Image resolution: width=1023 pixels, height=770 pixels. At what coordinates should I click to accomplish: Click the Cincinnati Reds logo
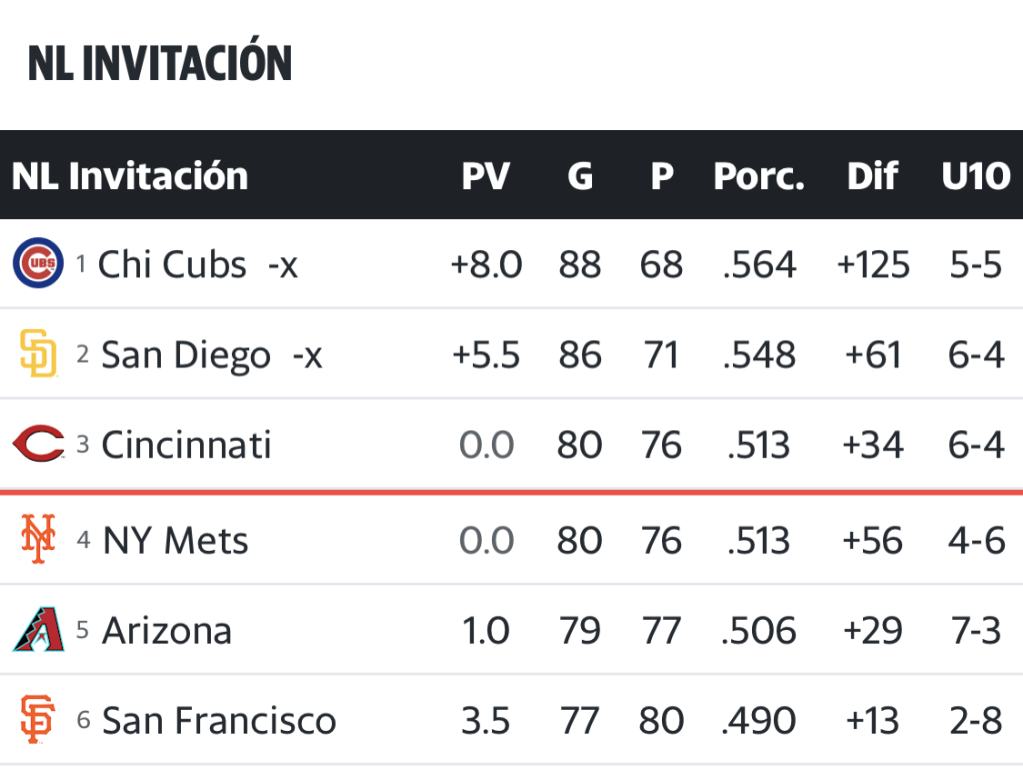tap(38, 444)
